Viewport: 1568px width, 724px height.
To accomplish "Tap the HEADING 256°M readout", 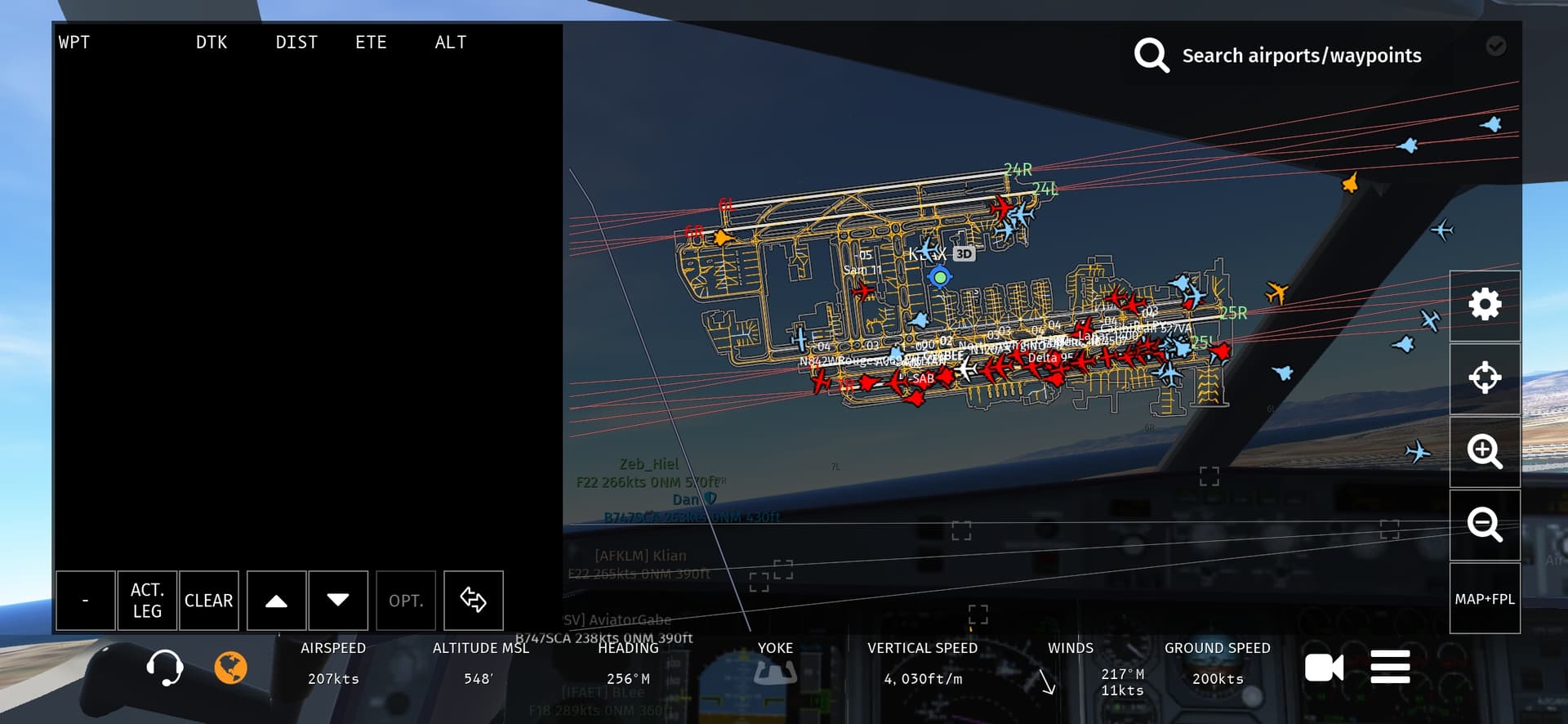I will (628, 664).
